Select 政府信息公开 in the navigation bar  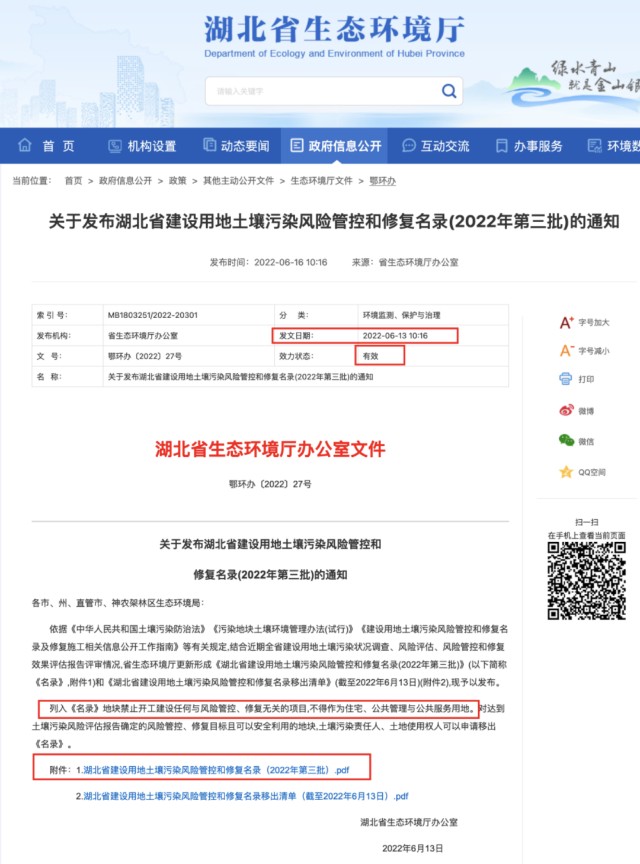[335, 146]
